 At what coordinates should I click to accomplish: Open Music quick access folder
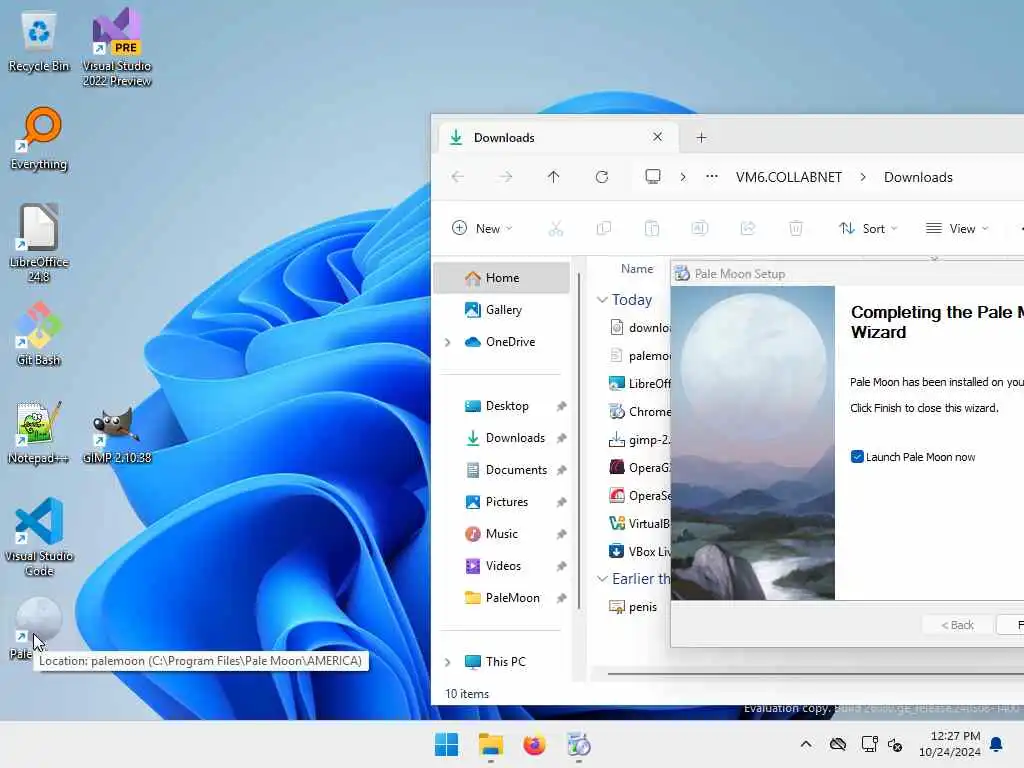tap(502, 534)
